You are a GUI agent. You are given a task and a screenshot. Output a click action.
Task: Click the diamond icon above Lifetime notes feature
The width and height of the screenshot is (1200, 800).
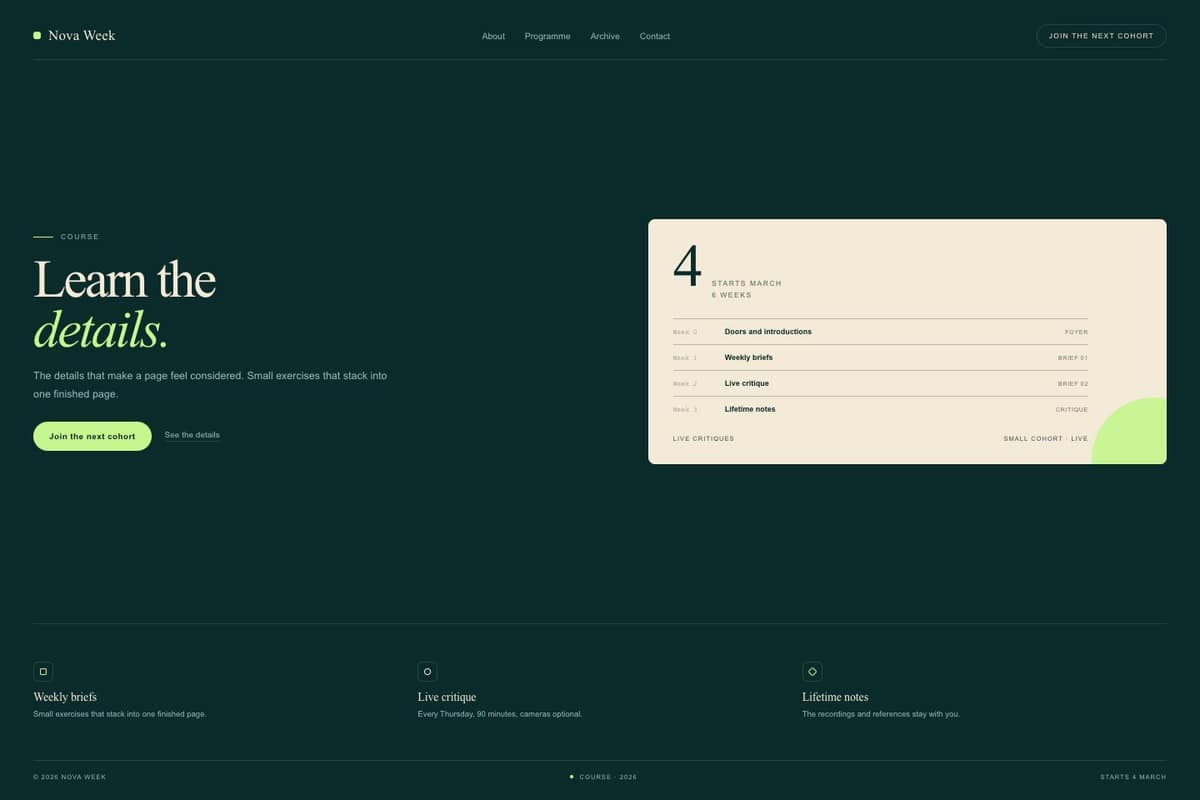tap(812, 672)
